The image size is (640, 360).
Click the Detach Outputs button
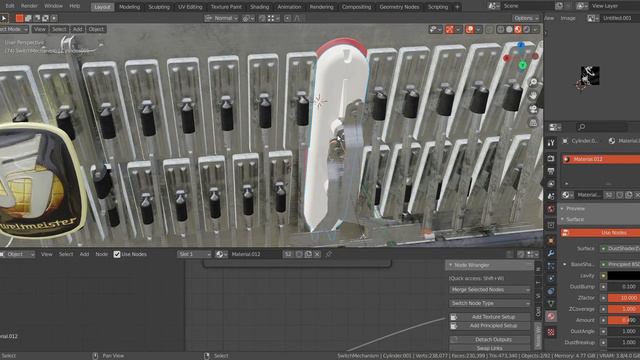click(x=490, y=340)
